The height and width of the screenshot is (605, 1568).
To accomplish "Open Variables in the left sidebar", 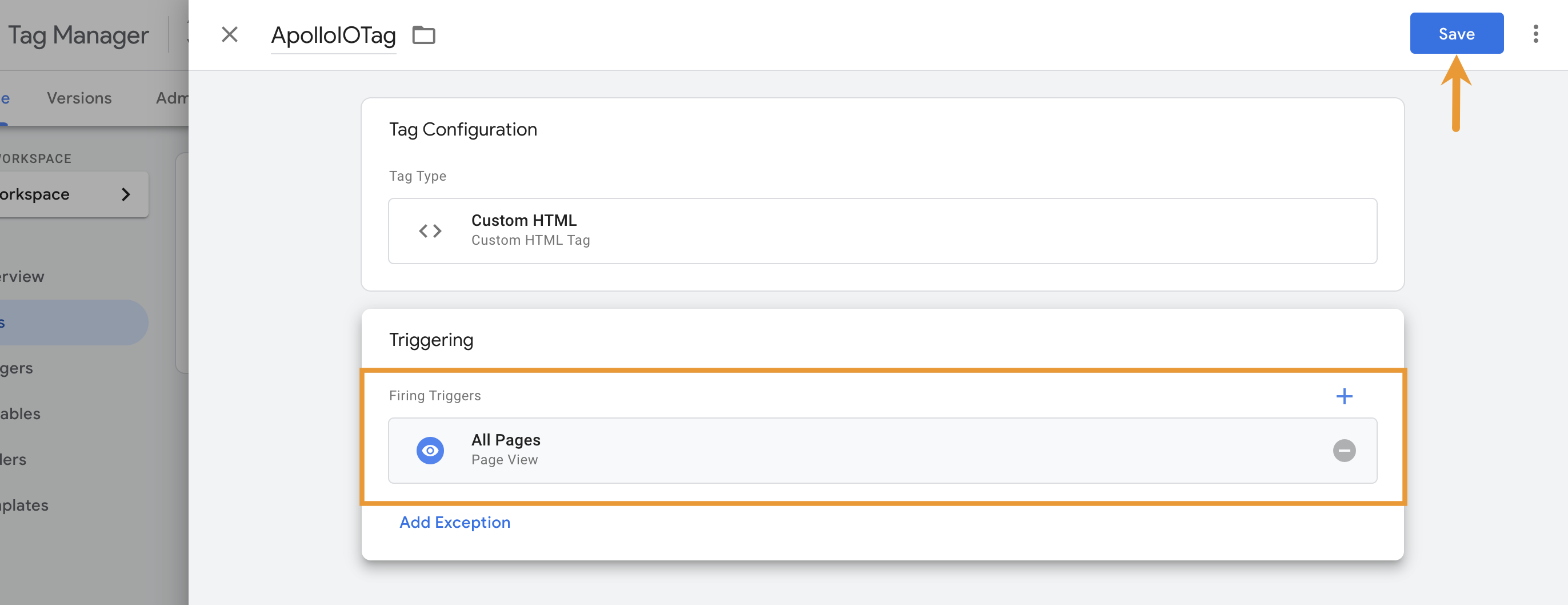I will tap(20, 413).
